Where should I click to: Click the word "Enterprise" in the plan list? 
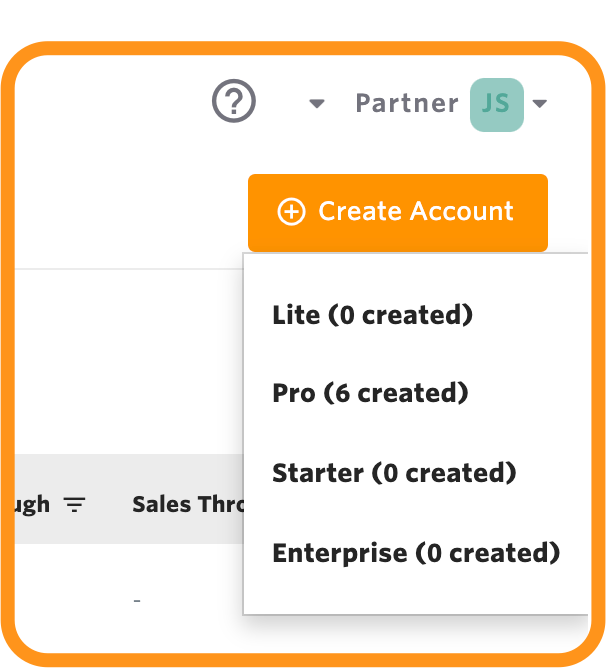340,554
